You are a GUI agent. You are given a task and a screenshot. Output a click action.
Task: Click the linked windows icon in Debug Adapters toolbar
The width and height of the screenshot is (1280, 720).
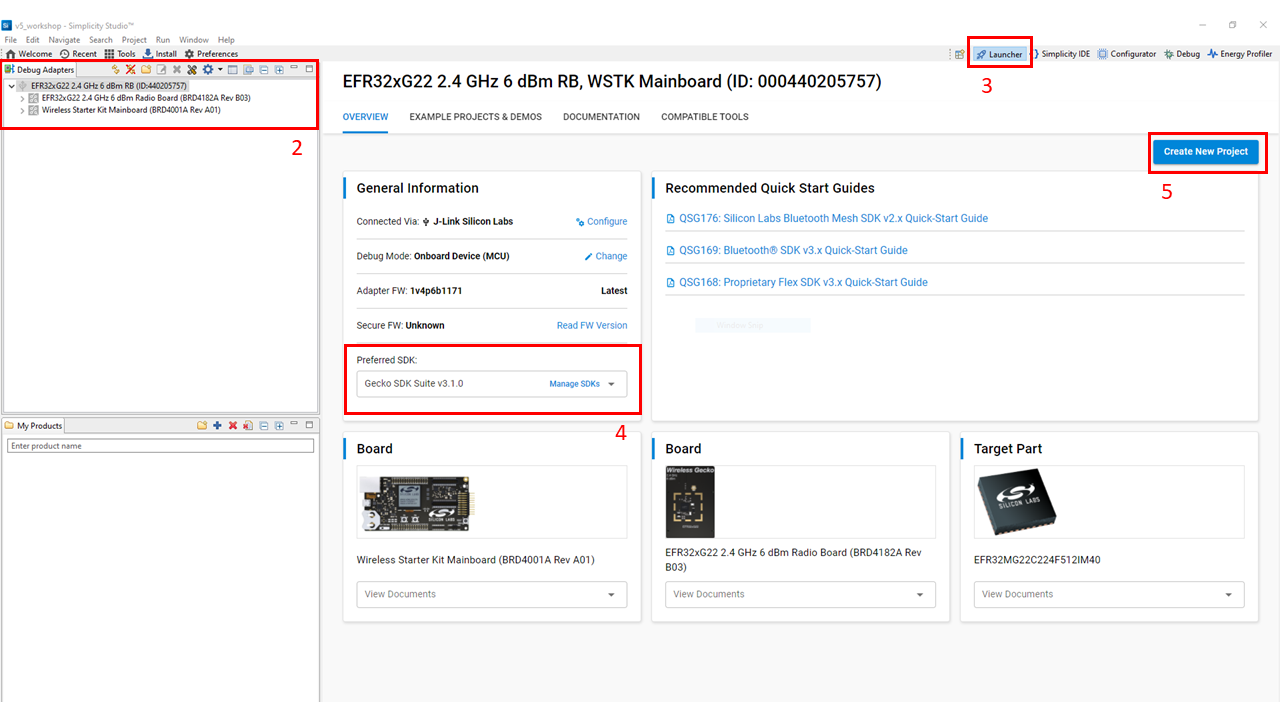tap(248, 70)
